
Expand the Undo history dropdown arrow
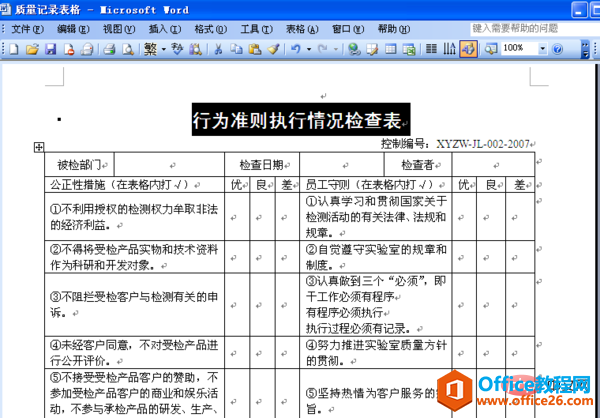click(309, 49)
